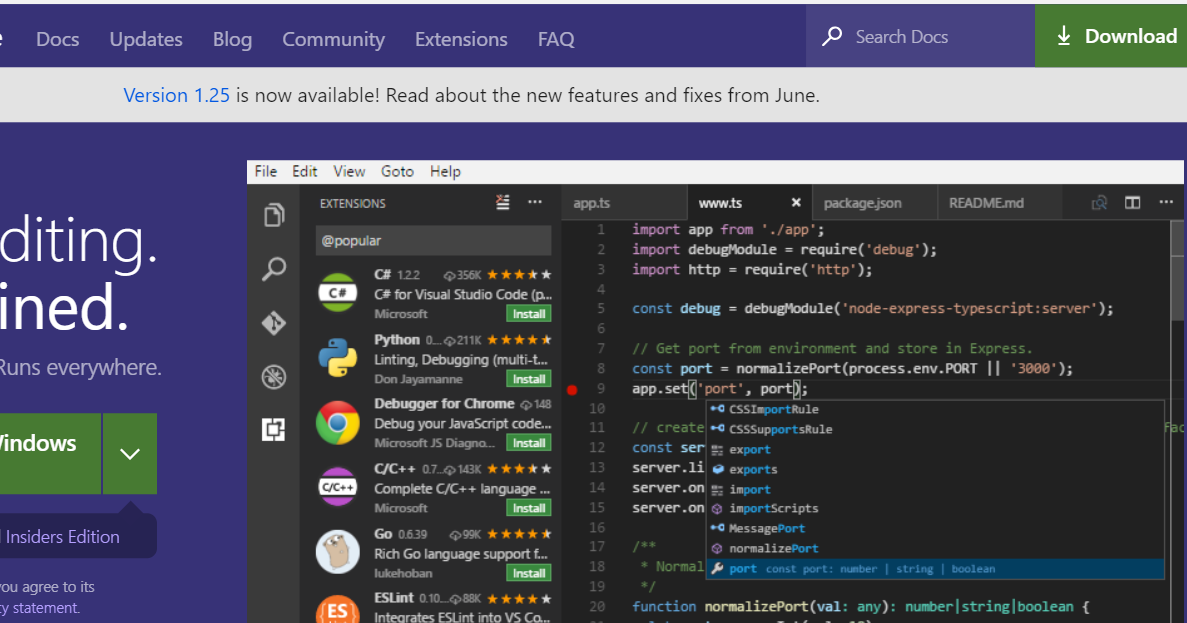Open the View menu
Screen dimensions: 1187x623
click(x=349, y=172)
